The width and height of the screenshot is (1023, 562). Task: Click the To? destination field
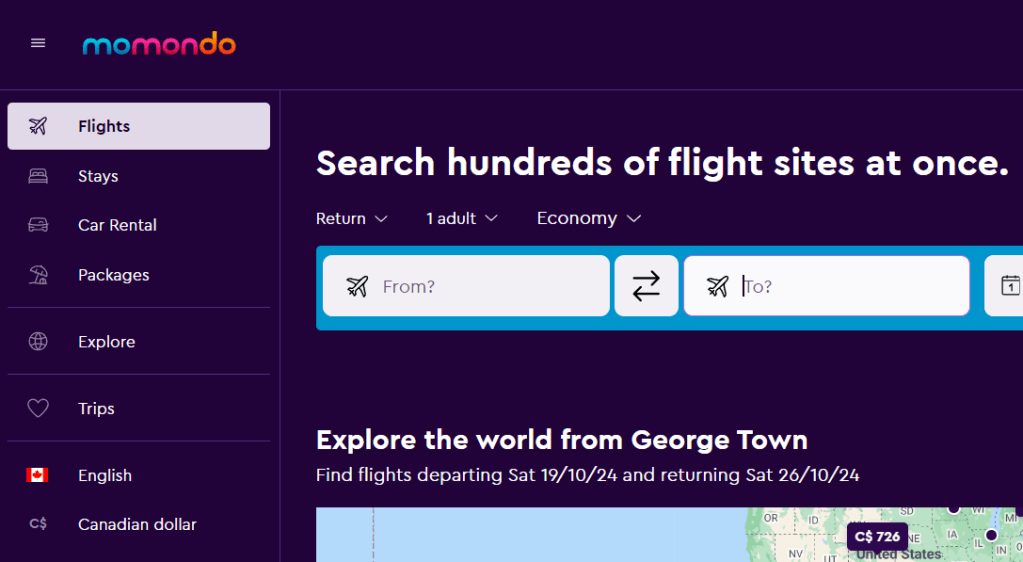tap(840, 286)
